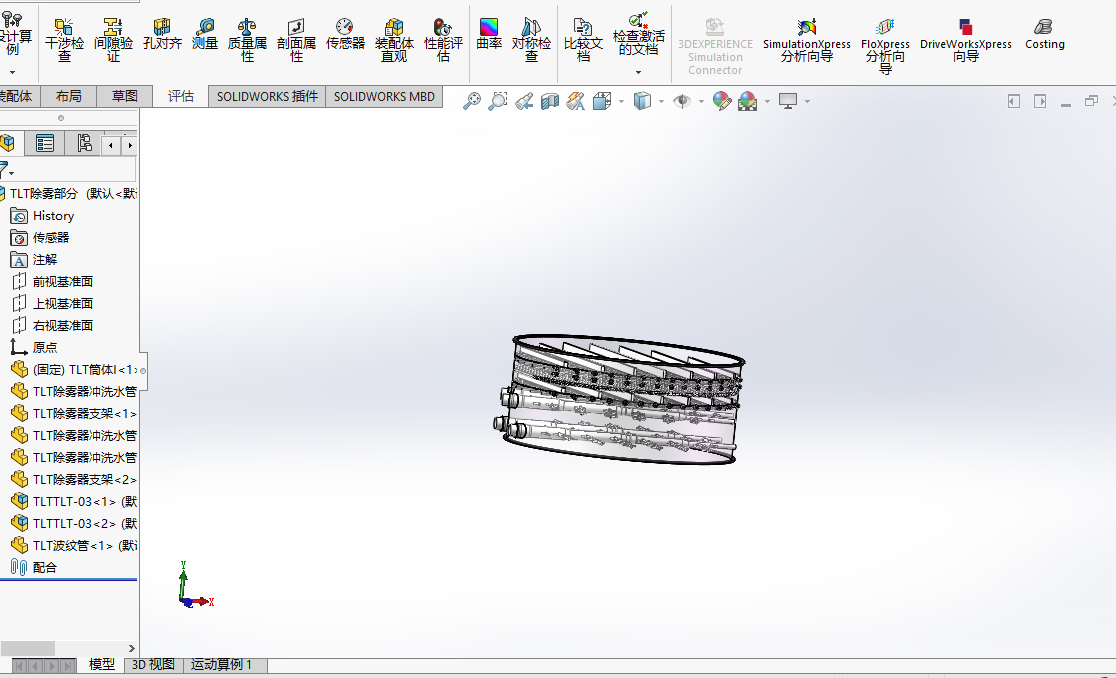
Task: Run Interference Detection (干涉检查)
Action: (64, 41)
